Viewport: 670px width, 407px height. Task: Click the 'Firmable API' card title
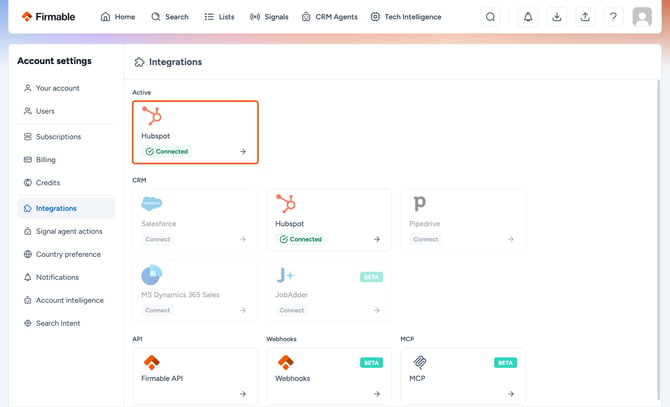point(162,378)
